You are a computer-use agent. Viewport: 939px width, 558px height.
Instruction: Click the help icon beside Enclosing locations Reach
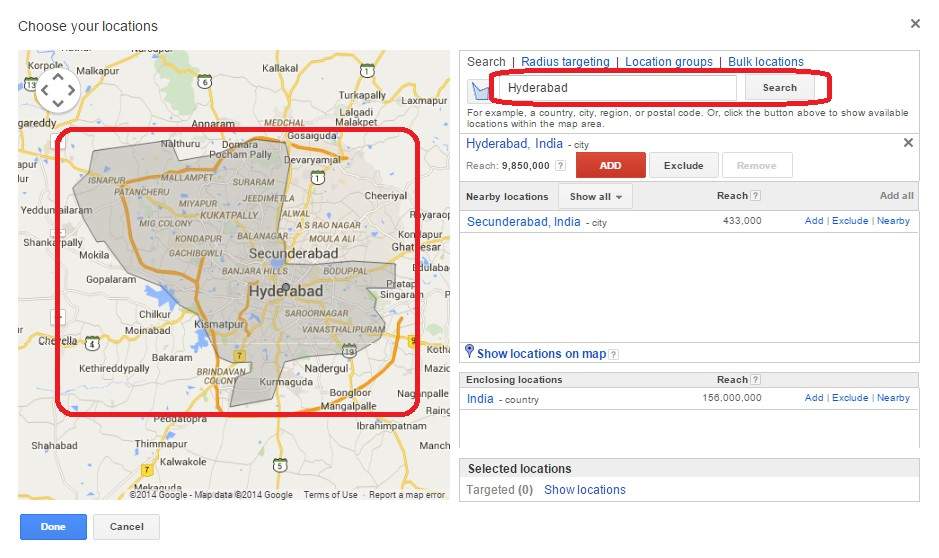(755, 380)
